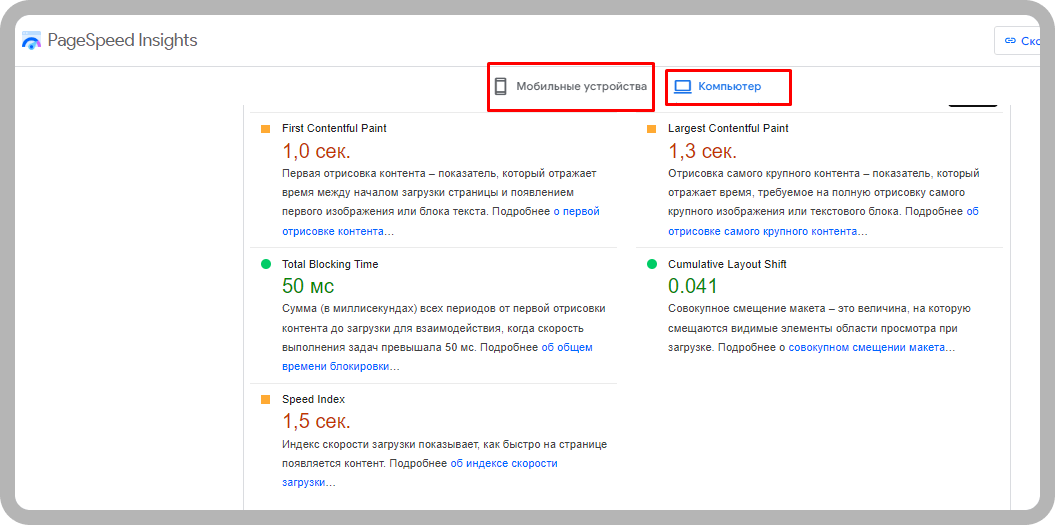Click green circle beside Cumulative Layout Shift
The height and width of the screenshot is (525, 1055).
[x=651, y=265]
